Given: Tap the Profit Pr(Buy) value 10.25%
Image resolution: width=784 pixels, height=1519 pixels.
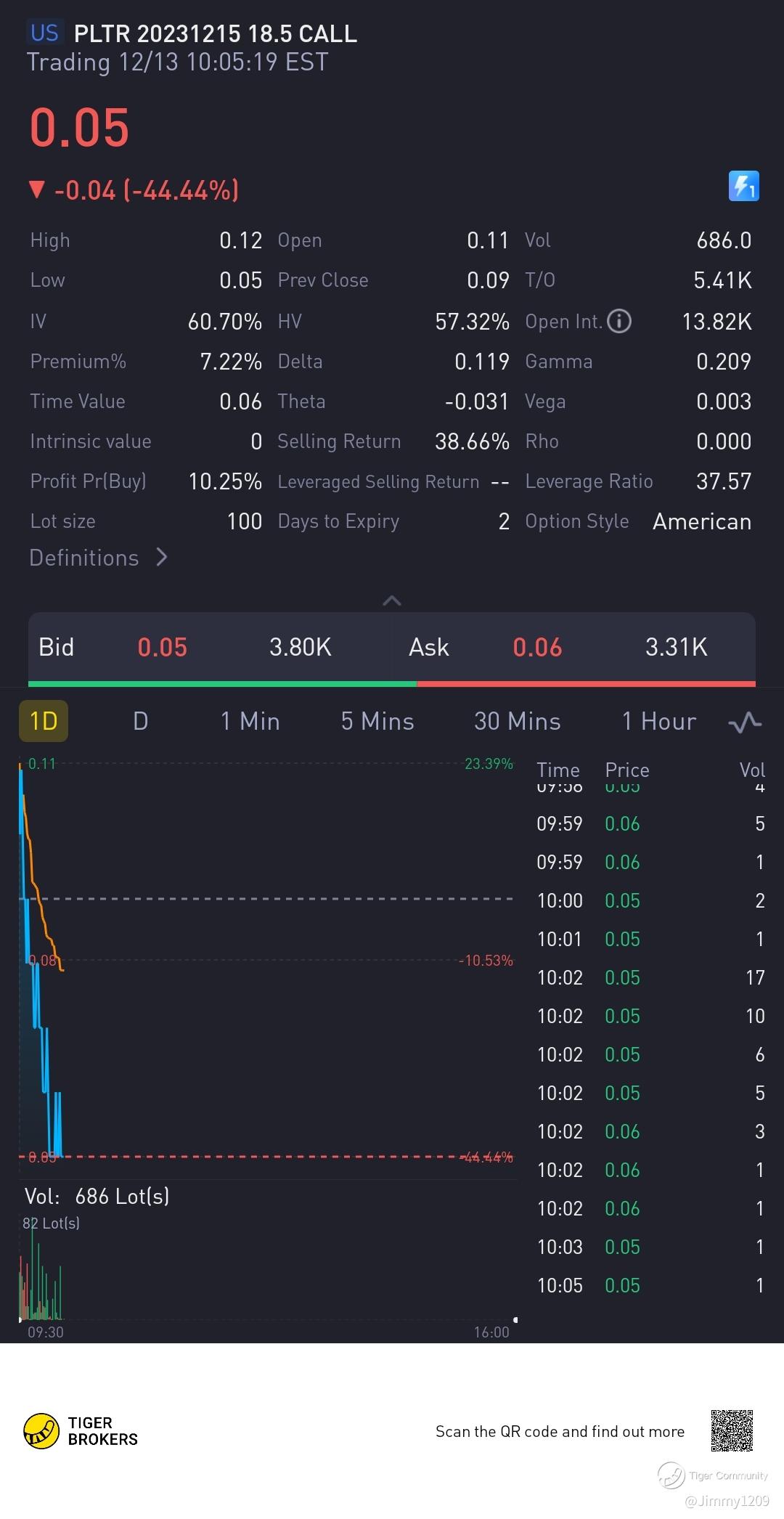Looking at the screenshot, I should click(225, 481).
